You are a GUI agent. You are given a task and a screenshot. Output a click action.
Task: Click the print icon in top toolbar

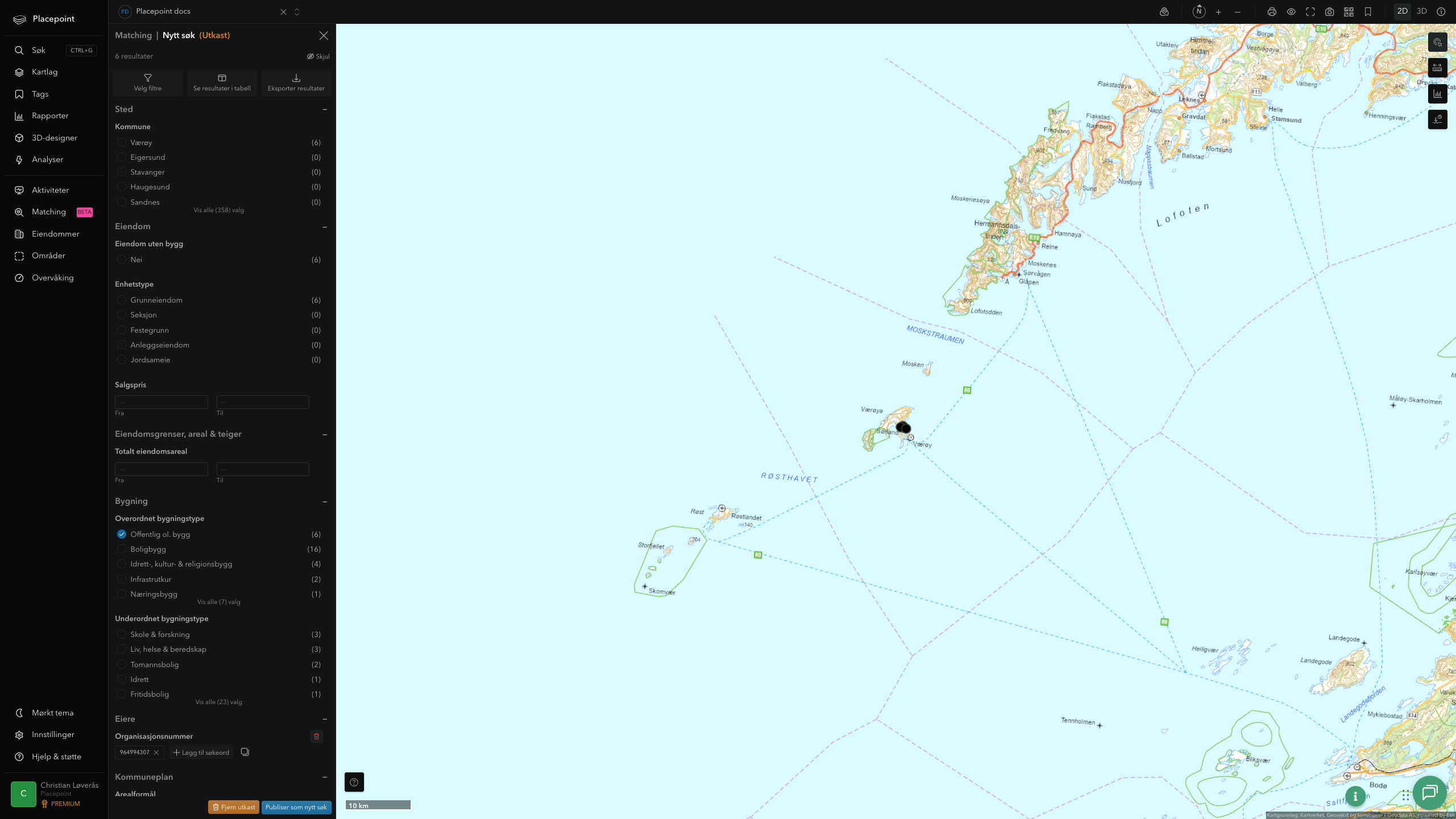(x=1272, y=12)
